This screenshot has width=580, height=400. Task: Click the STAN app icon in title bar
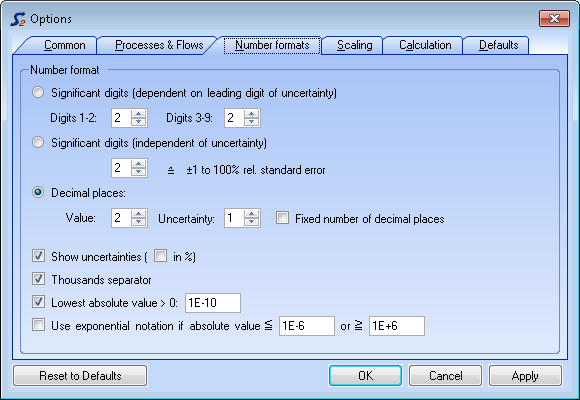tap(18, 19)
